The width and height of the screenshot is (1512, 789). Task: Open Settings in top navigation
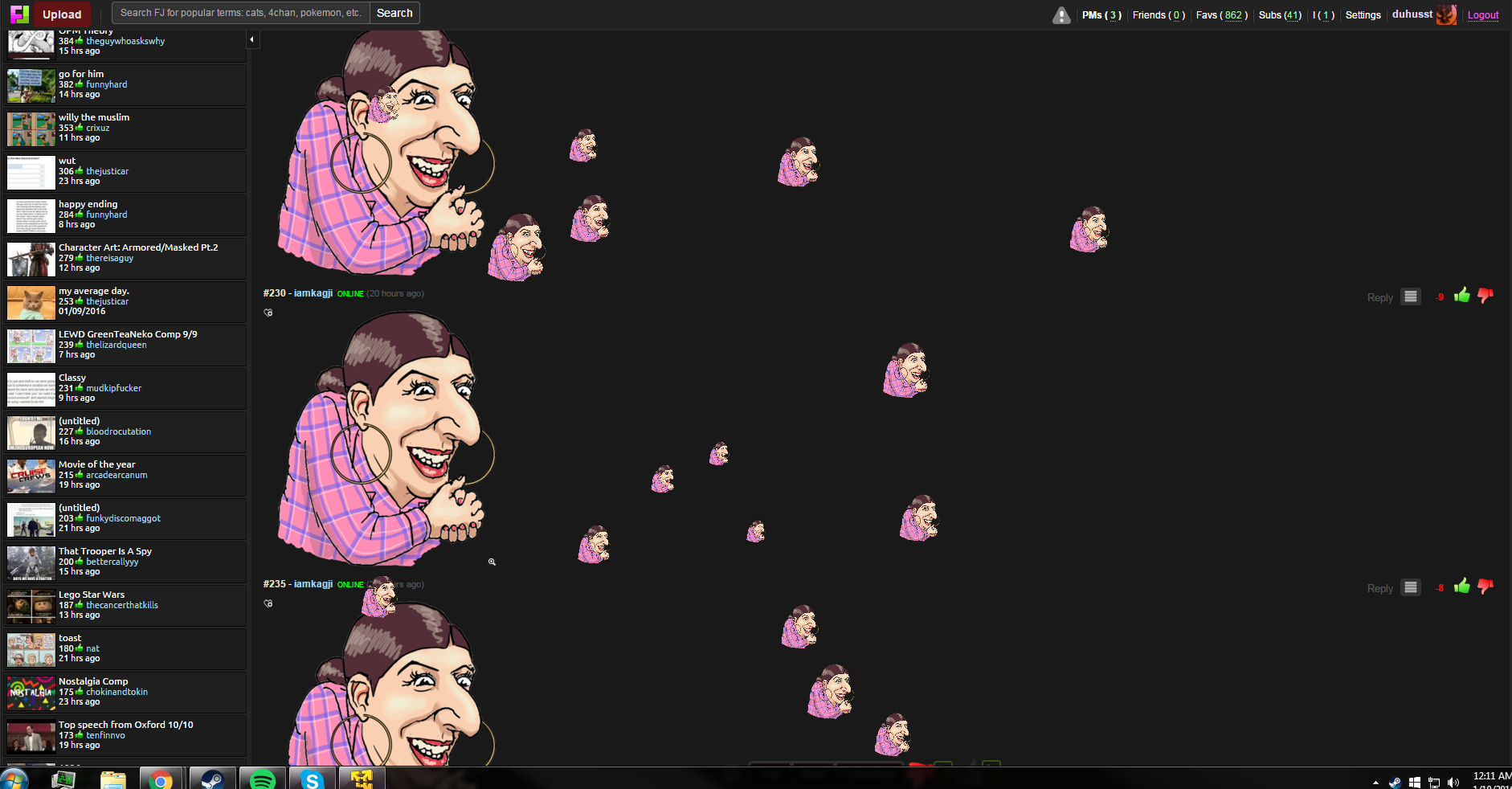pos(1363,15)
